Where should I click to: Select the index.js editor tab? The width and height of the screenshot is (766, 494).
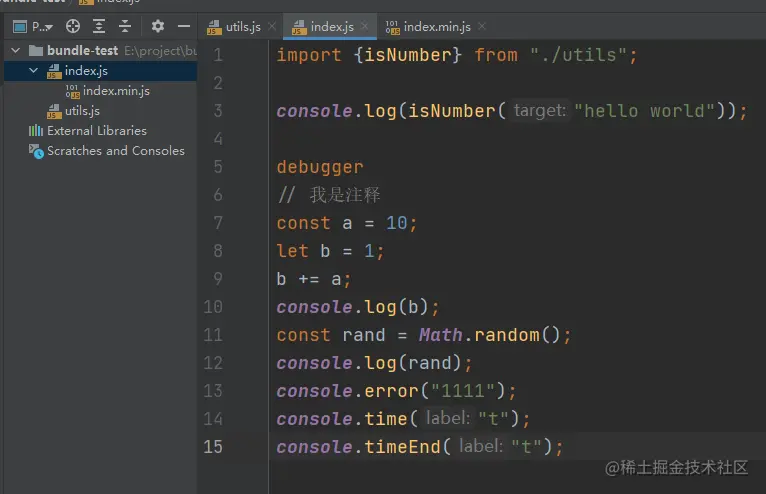pos(332,27)
